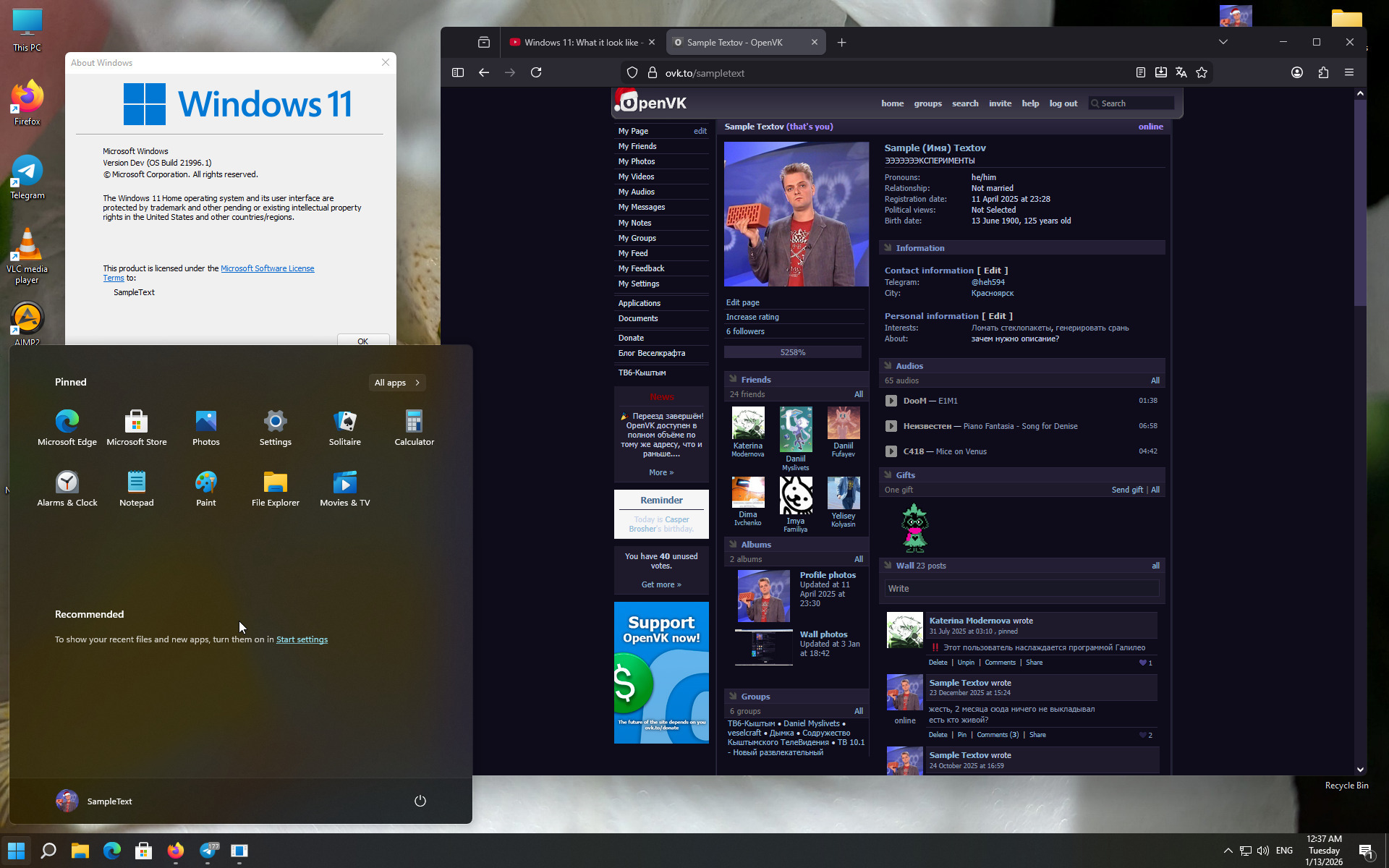Image resolution: width=1389 pixels, height=868 pixels.
Task: Play the DooM E1M1 audio track
Action: point(891,401)
